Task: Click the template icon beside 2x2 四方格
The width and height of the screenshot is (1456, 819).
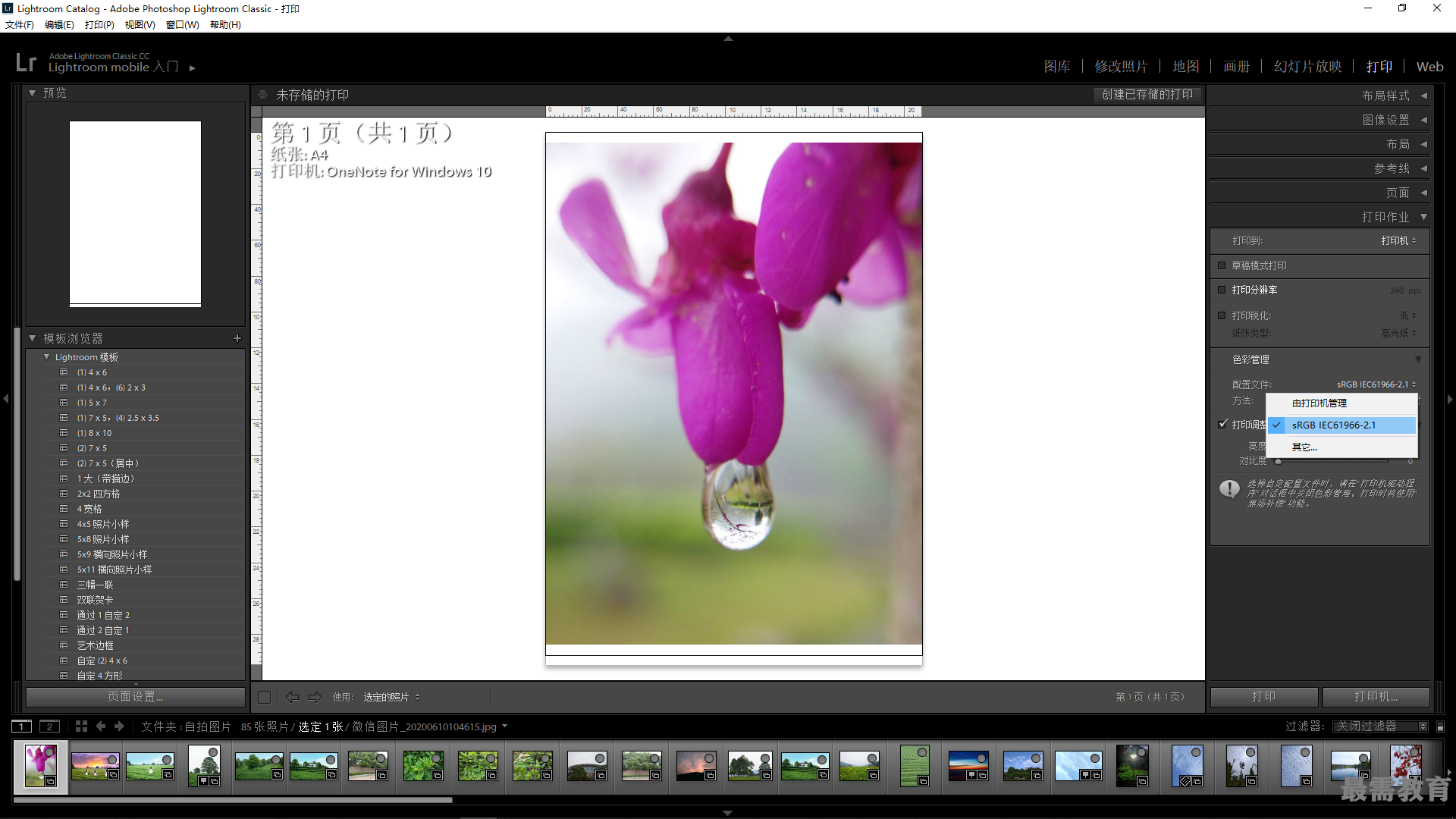Action: pos(64,494)
